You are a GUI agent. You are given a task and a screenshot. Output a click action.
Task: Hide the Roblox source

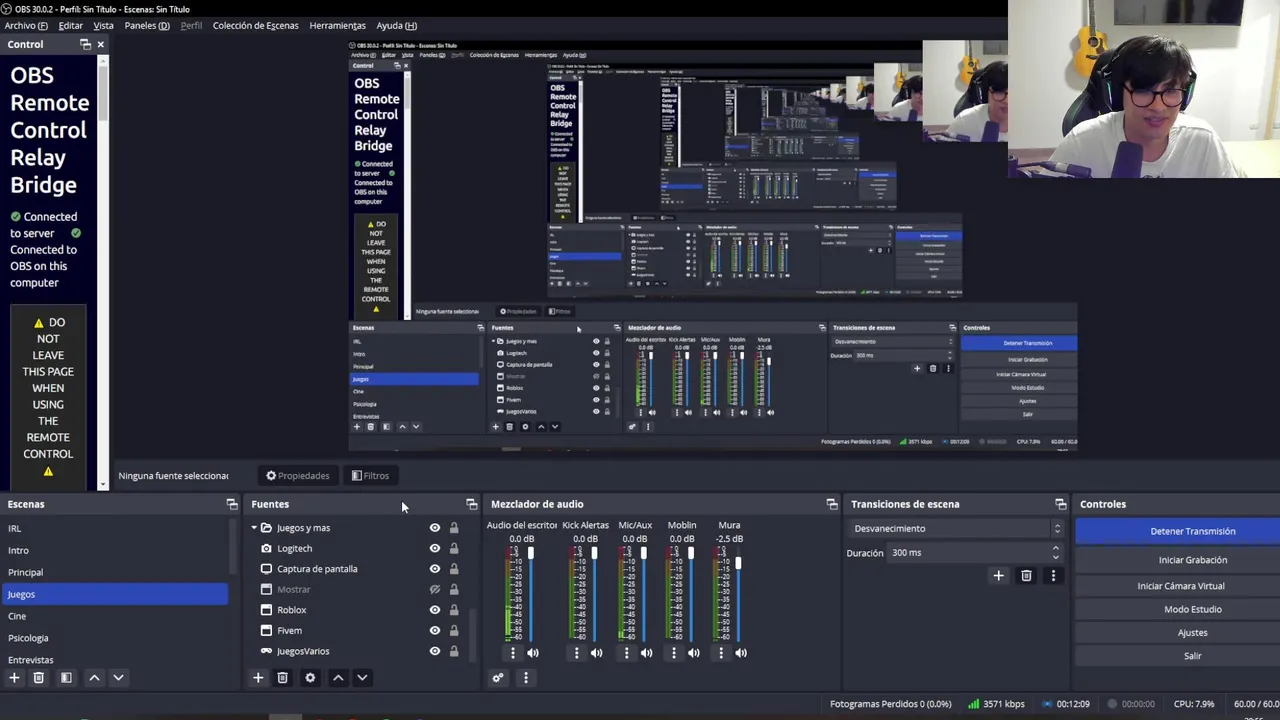434,610
